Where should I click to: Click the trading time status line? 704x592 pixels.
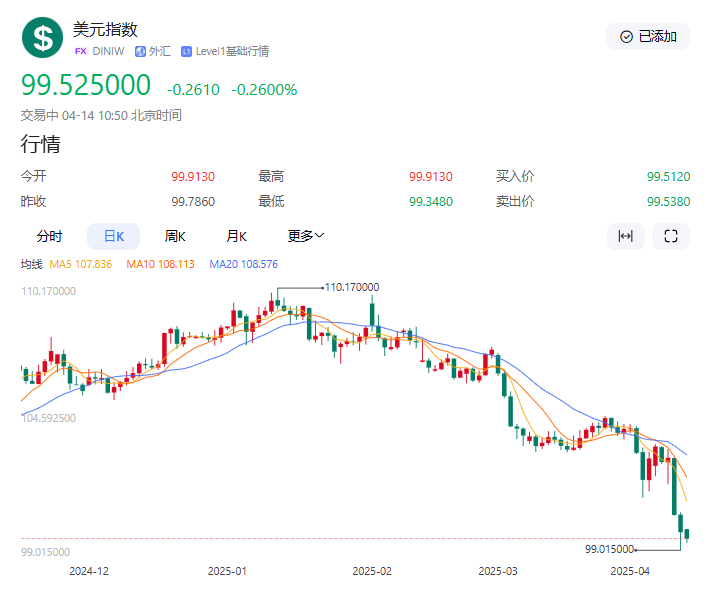[x=101, y=115]
